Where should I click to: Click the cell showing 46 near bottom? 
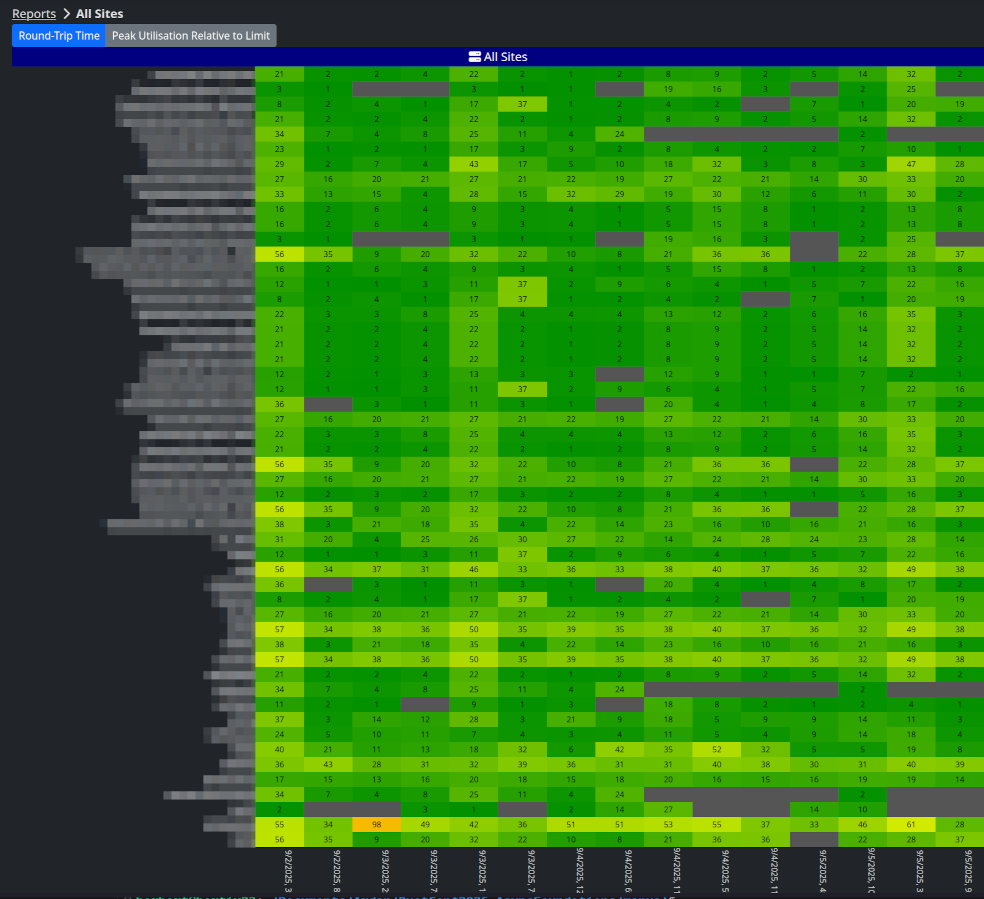coord(862,823)
